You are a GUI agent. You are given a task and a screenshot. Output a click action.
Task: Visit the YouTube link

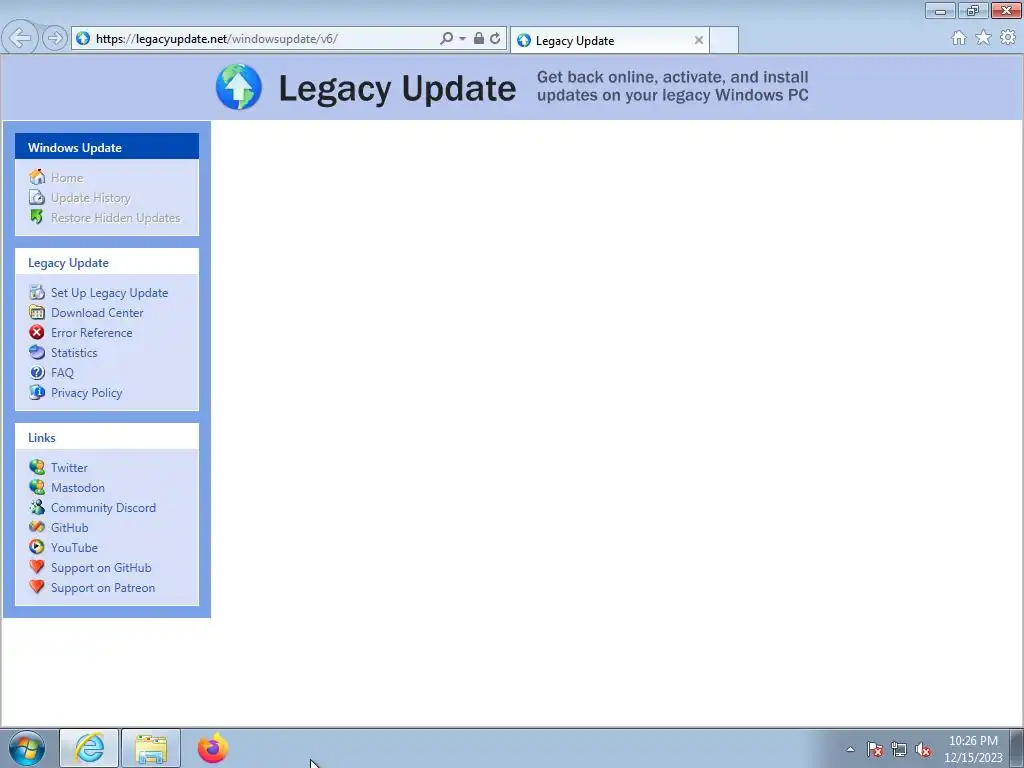tap(74, 548)
